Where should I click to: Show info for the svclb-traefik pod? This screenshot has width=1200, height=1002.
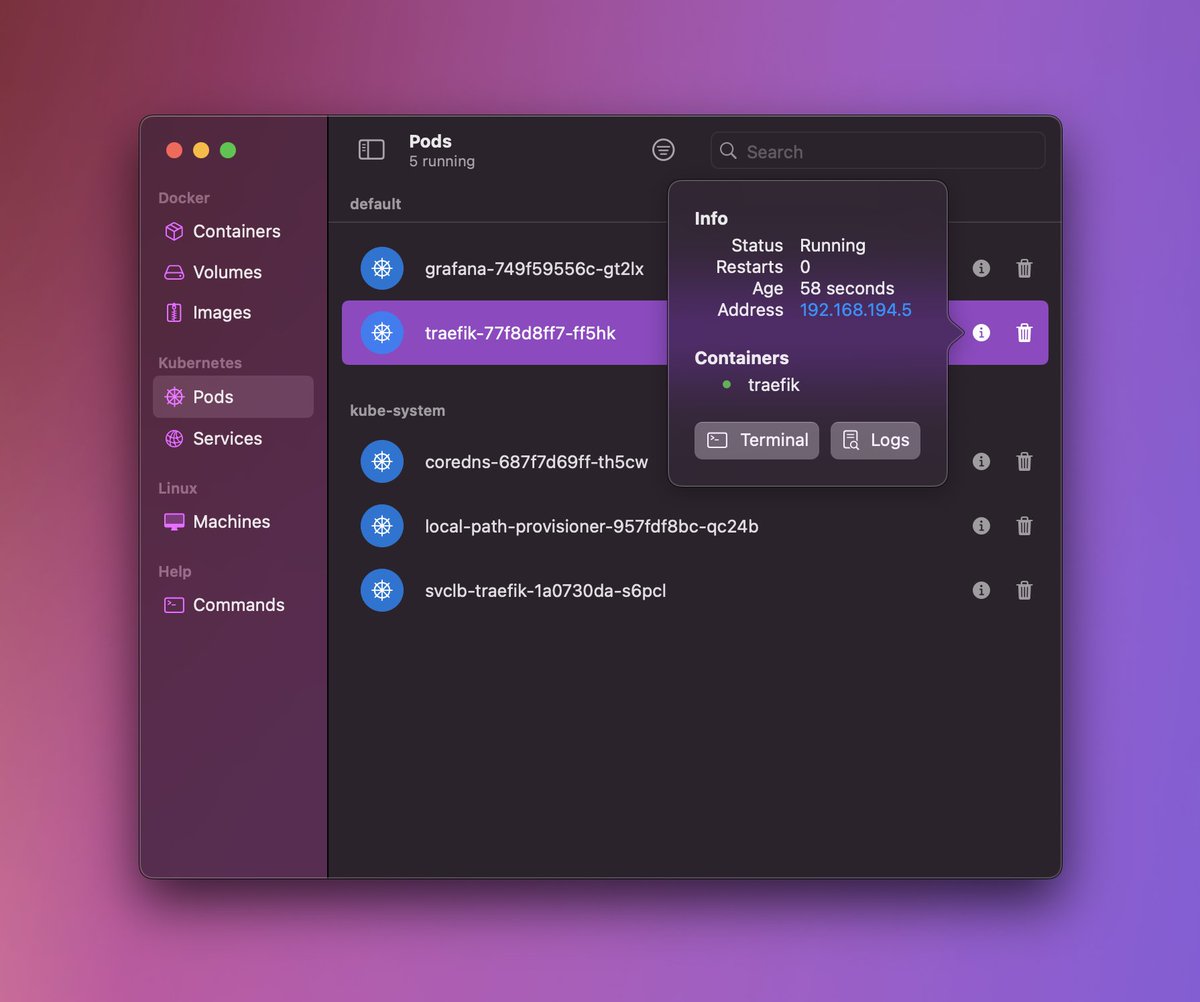tap(981, 591)
